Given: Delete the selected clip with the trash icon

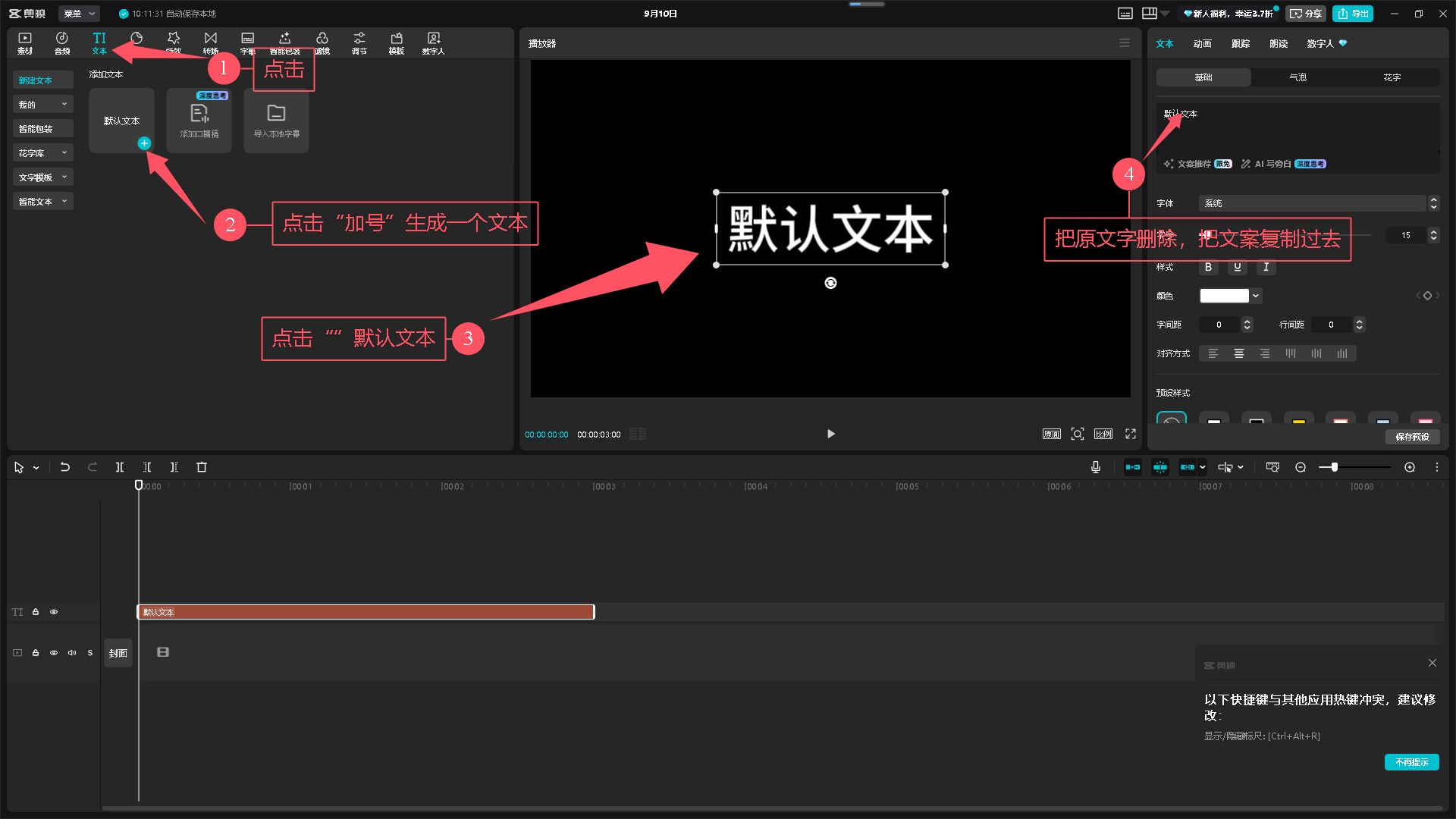Looking at the screenshot, I should pyautogui.click(x=202, y=467).
